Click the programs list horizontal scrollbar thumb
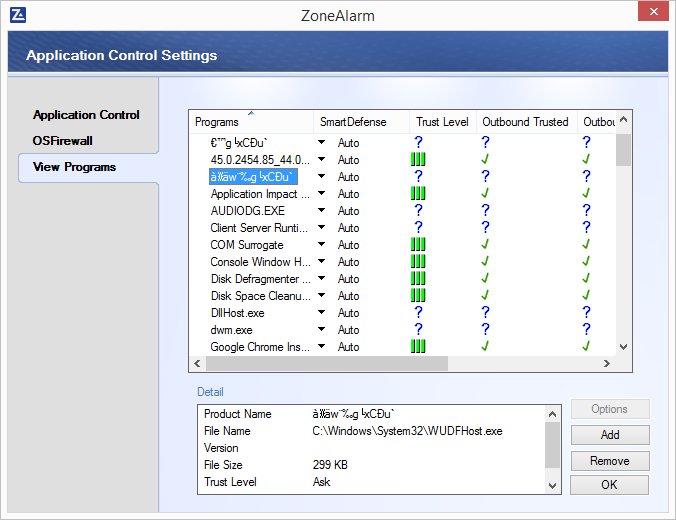The height and width of the screenshot is (520, 676). click(327, 363)
